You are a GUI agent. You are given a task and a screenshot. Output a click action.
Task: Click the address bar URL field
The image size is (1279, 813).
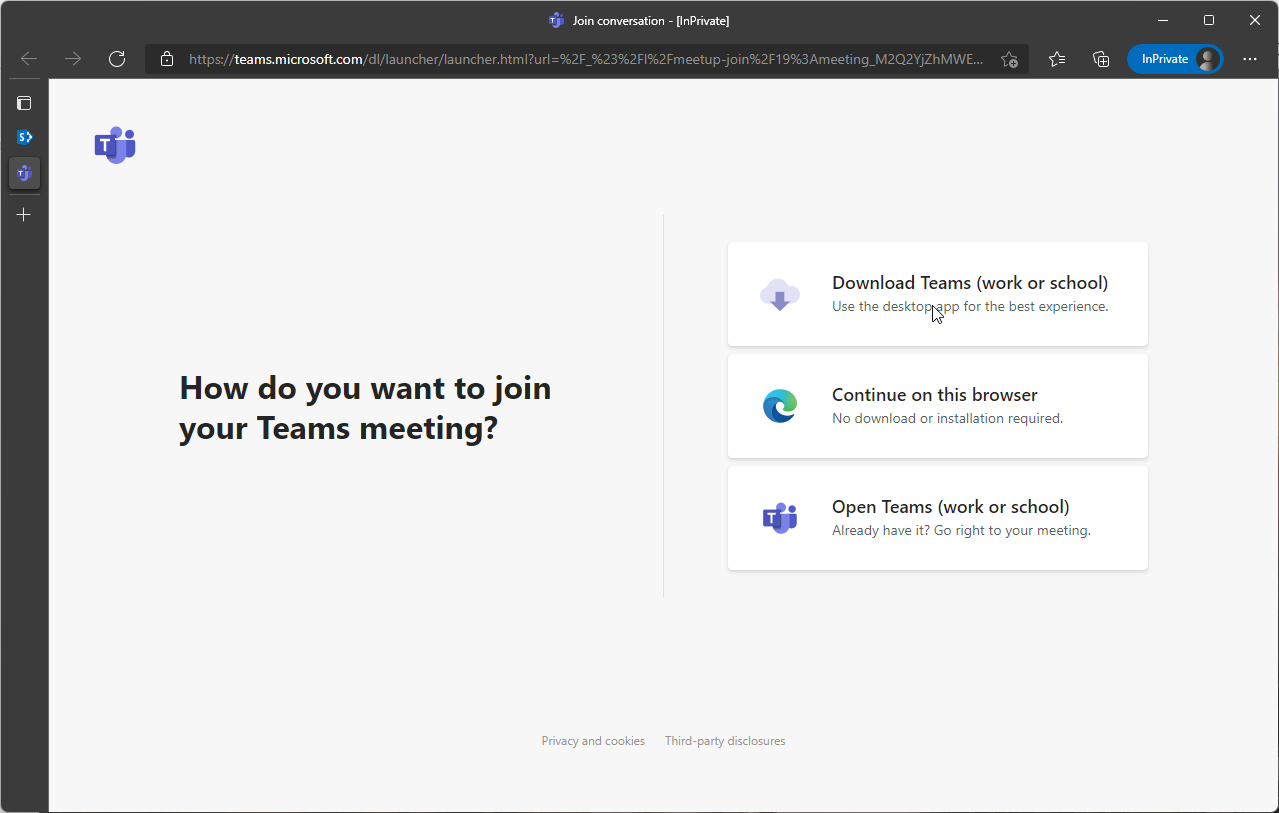[585, 59]
